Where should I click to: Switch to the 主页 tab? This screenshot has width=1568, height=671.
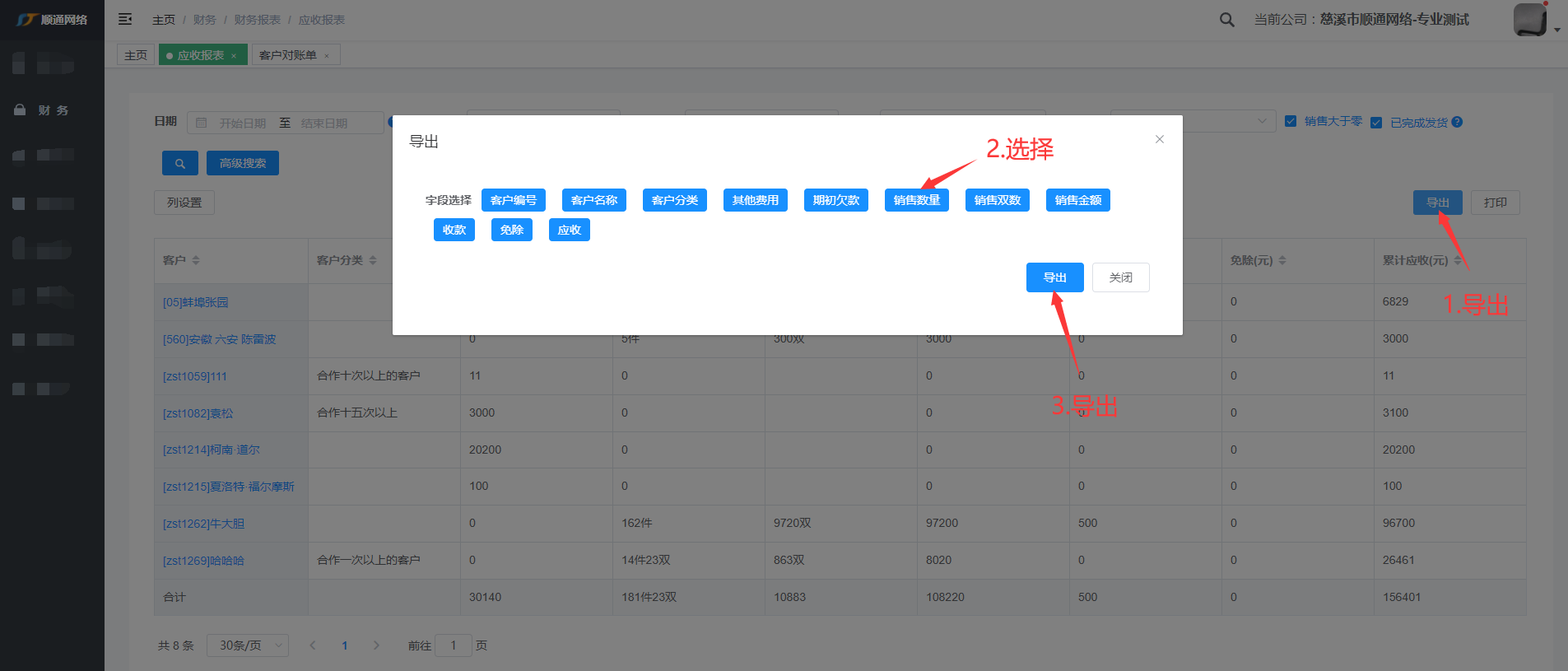(136, 55)
